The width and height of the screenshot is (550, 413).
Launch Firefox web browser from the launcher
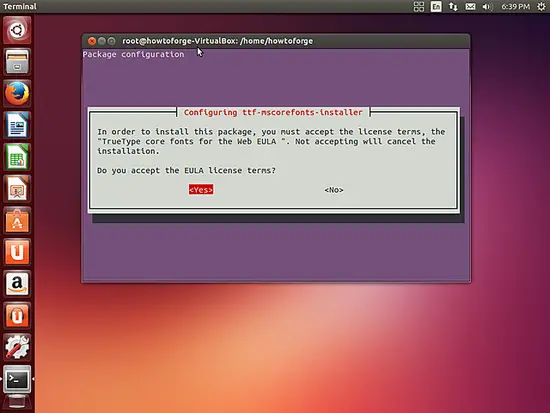coord(17,93)
